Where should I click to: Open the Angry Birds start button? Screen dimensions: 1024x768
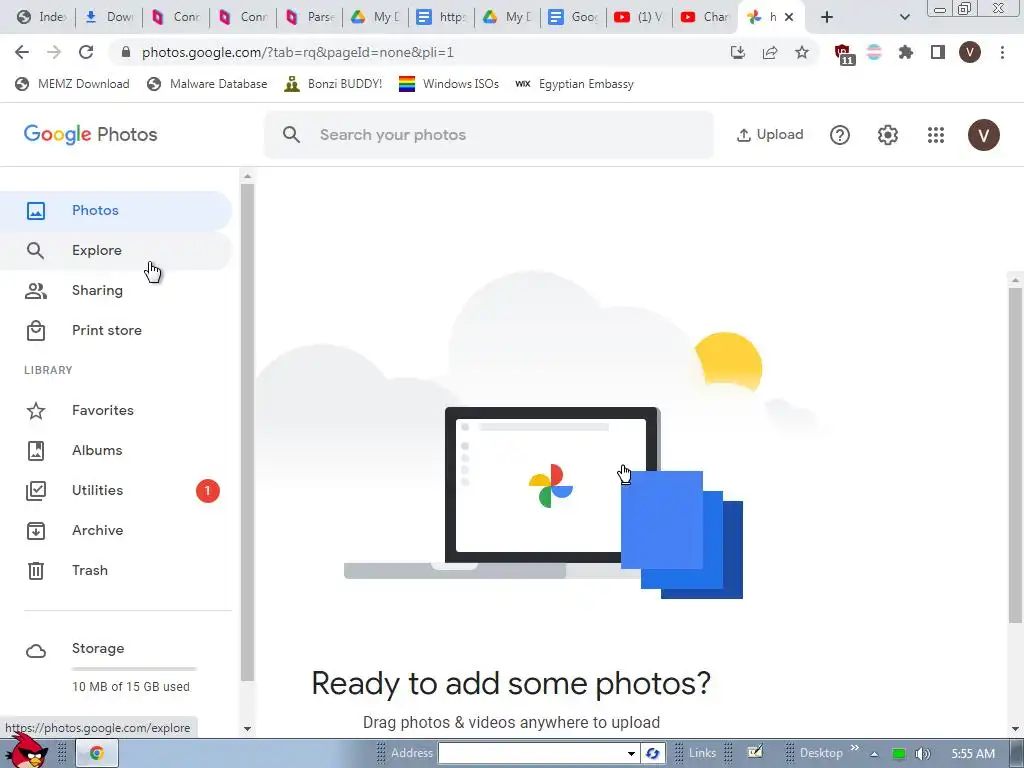pyautogui.click(x=26, y=751)
